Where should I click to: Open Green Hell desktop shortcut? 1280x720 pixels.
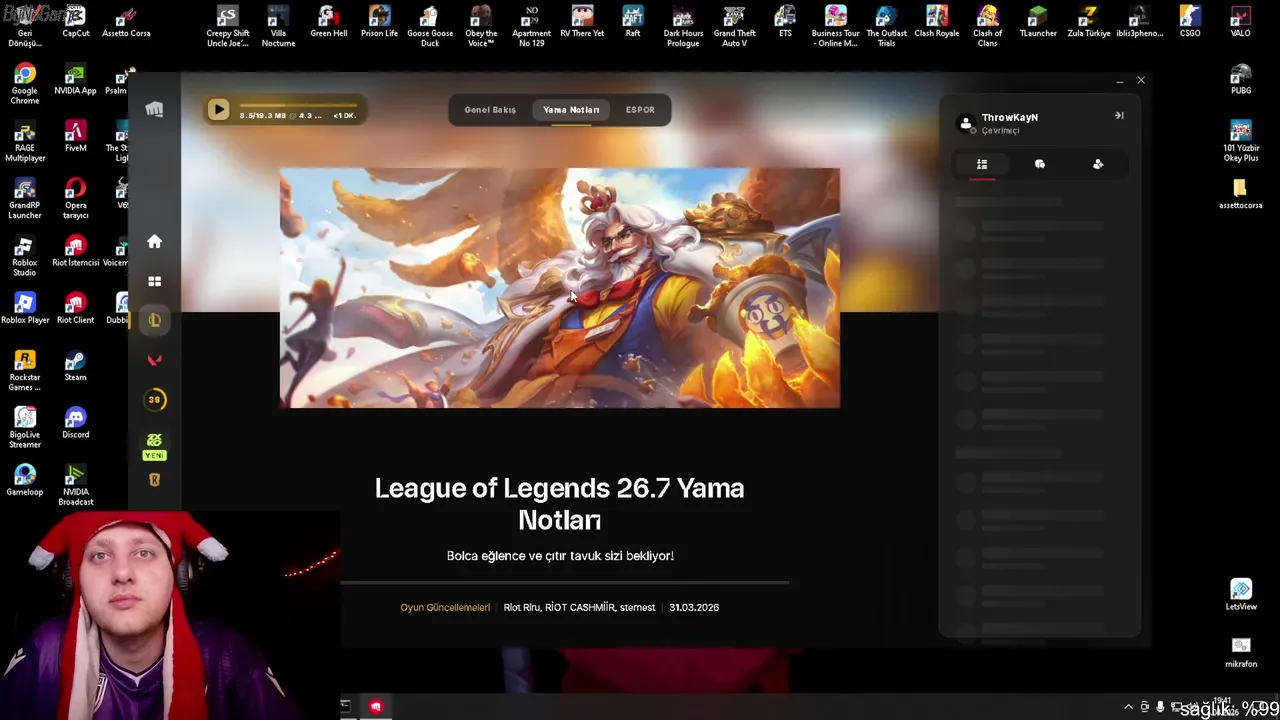328,22
